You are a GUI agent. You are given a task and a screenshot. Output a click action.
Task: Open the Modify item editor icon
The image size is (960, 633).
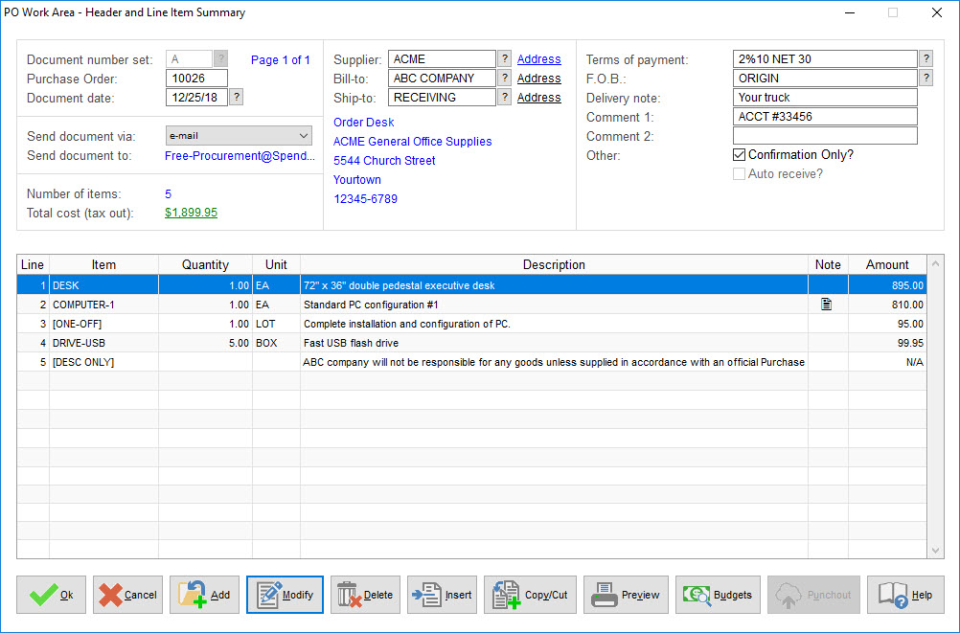point(268,594)
